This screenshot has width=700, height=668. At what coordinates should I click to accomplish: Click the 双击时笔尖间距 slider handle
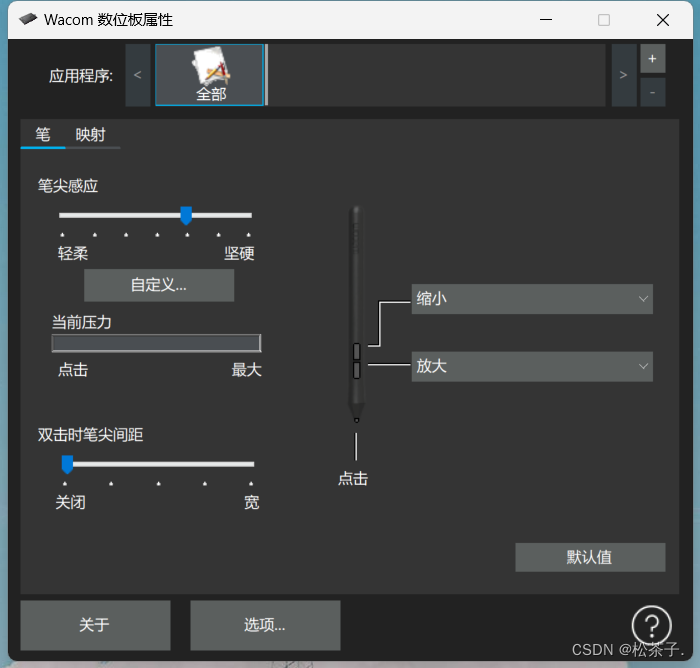point(67,464)
